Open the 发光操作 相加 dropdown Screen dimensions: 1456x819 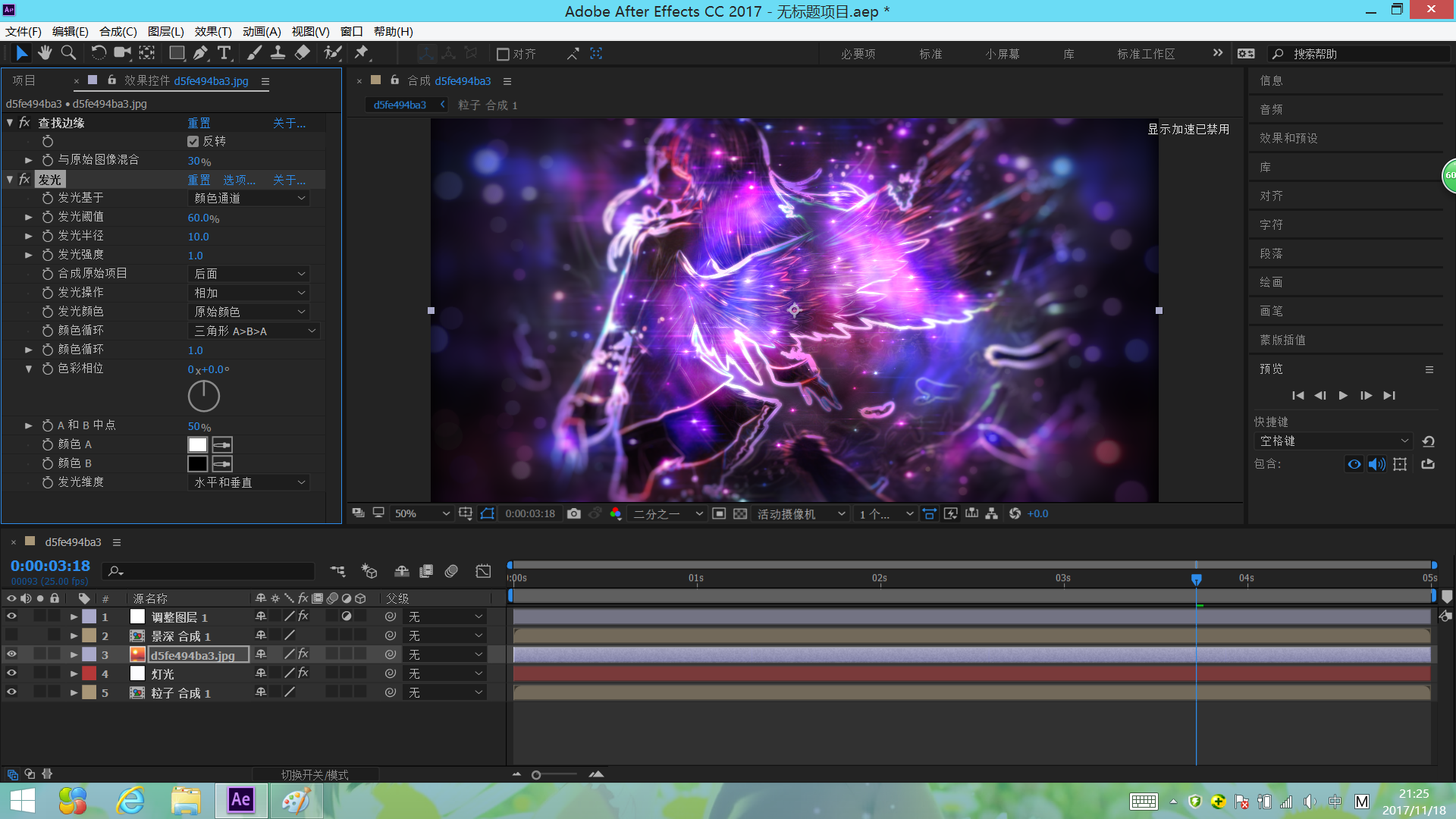coord(249,293)
